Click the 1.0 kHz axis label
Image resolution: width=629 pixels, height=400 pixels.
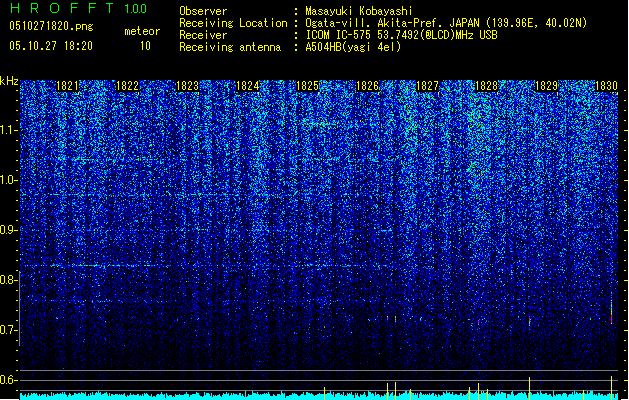[9, 181]
